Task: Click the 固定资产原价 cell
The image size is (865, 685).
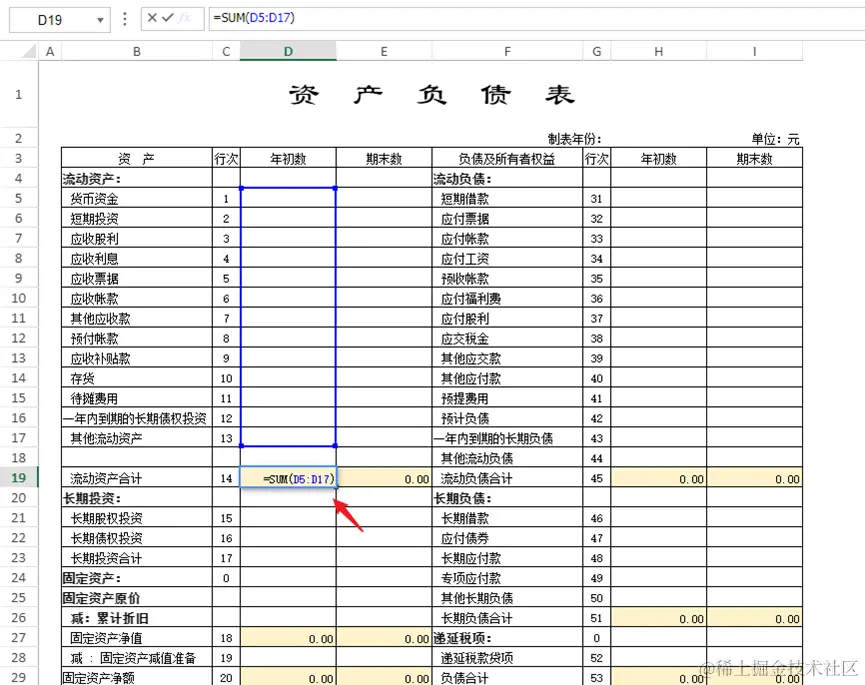Action: (137, 598)
